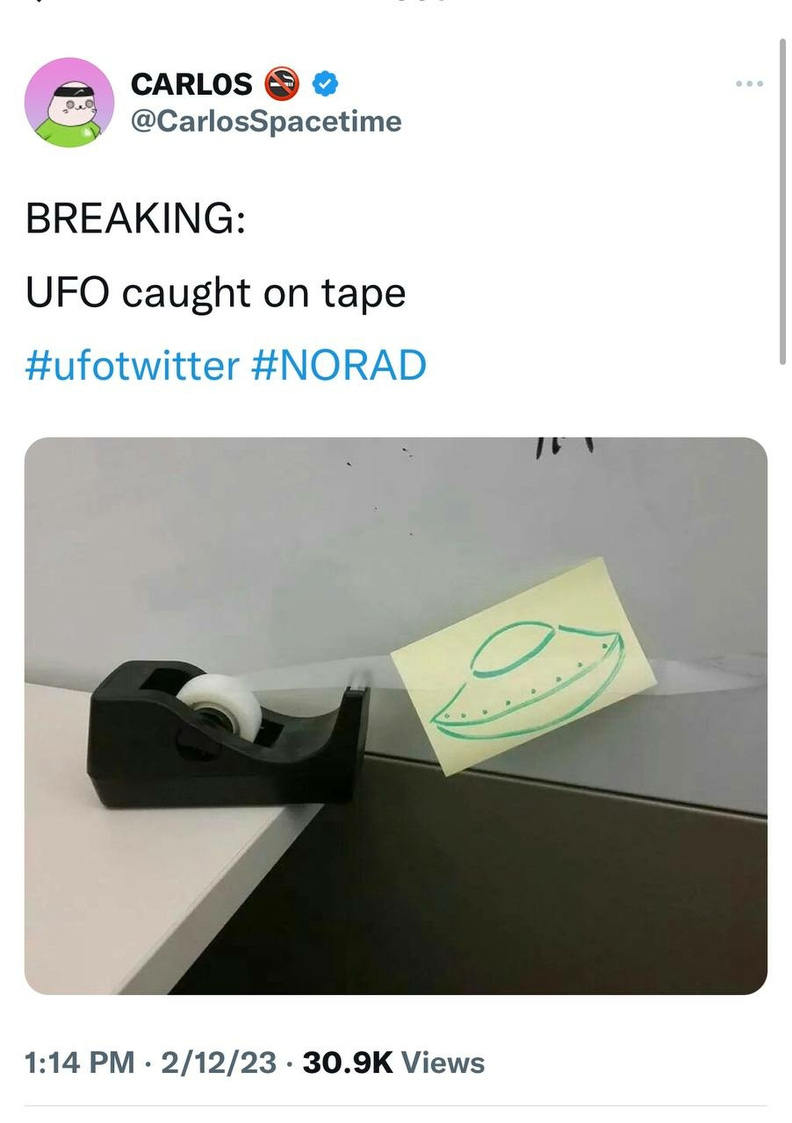Screen dimensions: 792x1123
Task: Click the blue verified checkmark badge
Action: tap(326, 84)
